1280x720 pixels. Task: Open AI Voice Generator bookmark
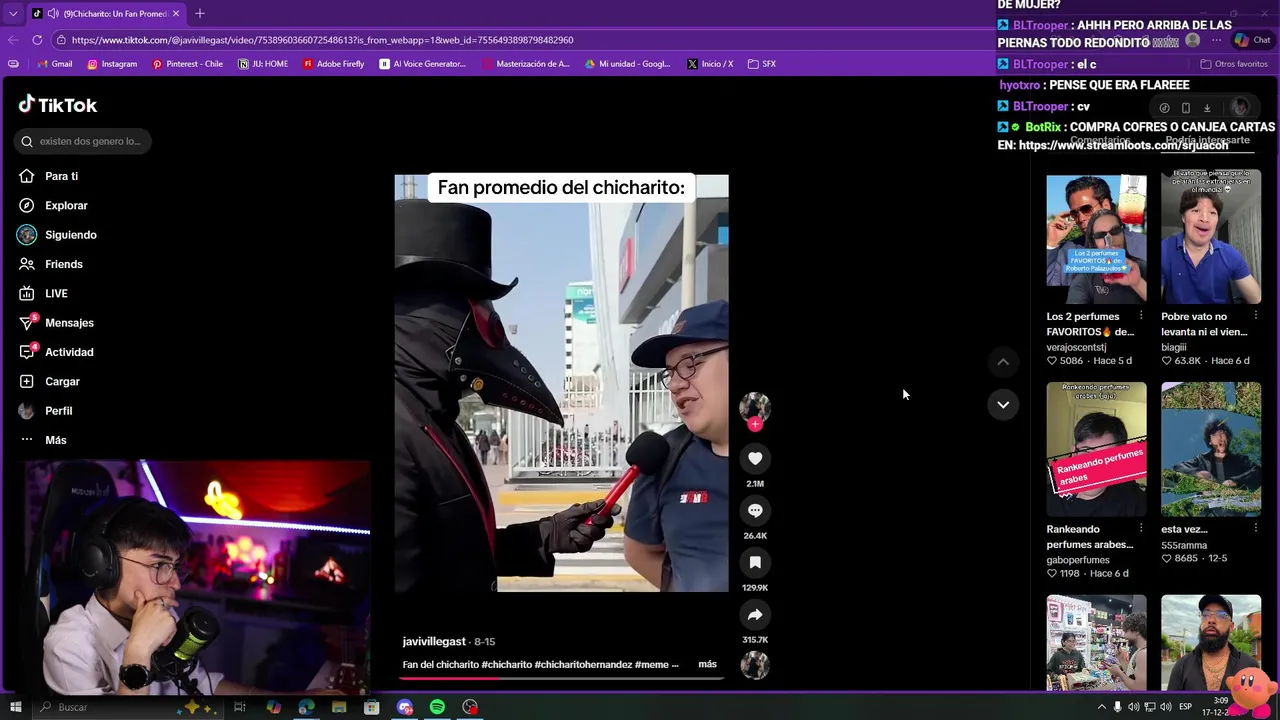click(423, 64)
